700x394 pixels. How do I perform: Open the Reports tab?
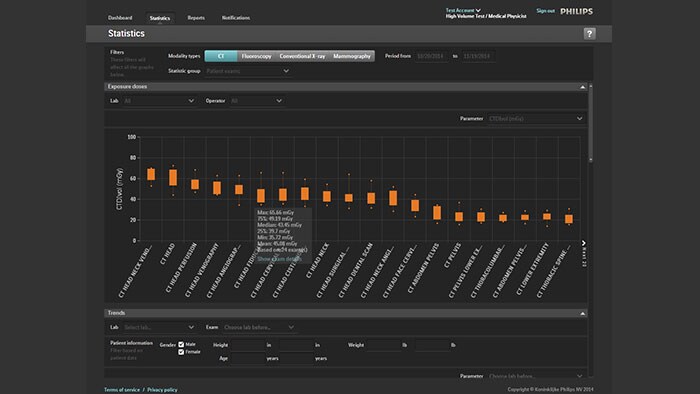tap(196, 18)
